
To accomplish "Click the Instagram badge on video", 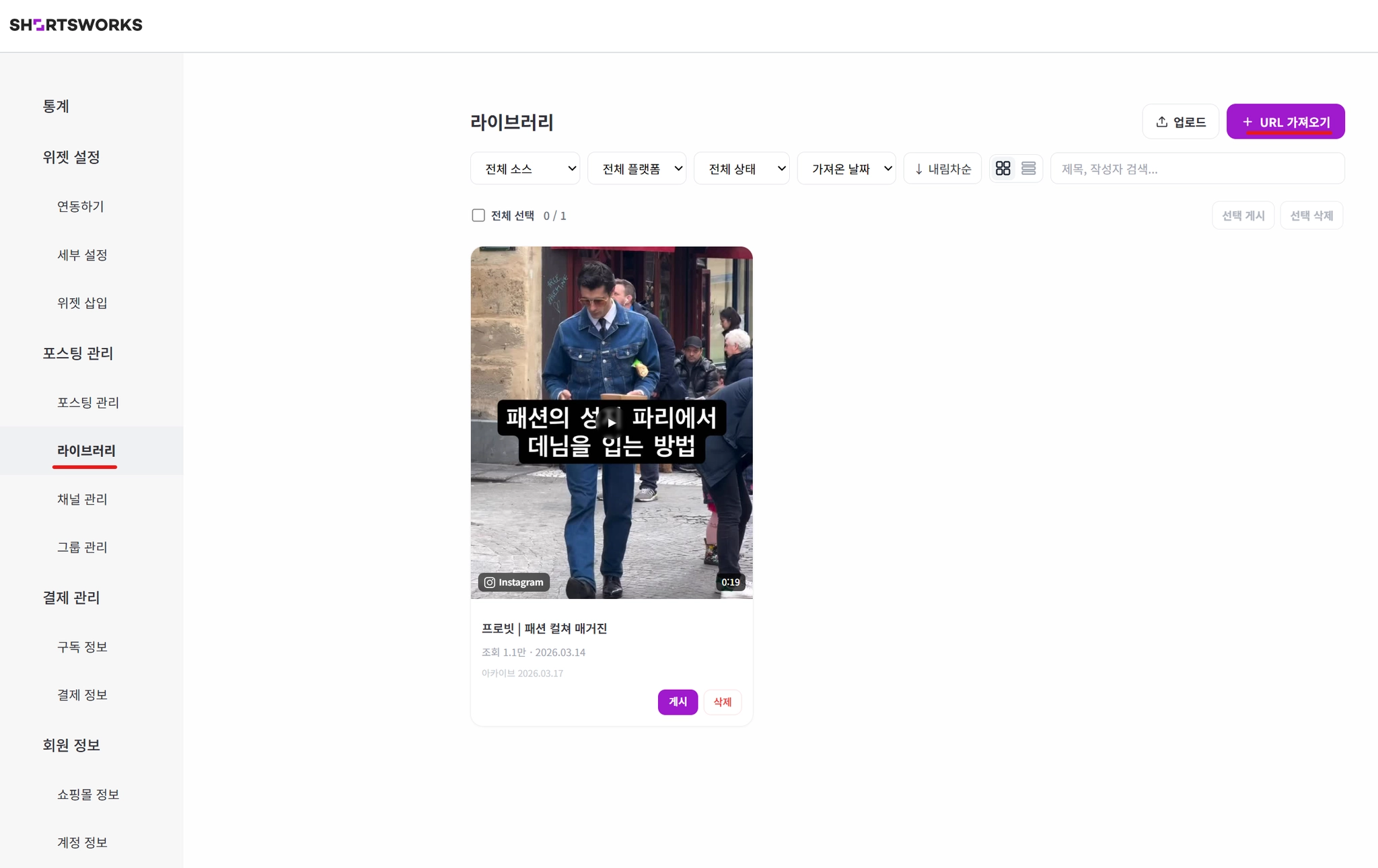I will [x=514, y=582].
